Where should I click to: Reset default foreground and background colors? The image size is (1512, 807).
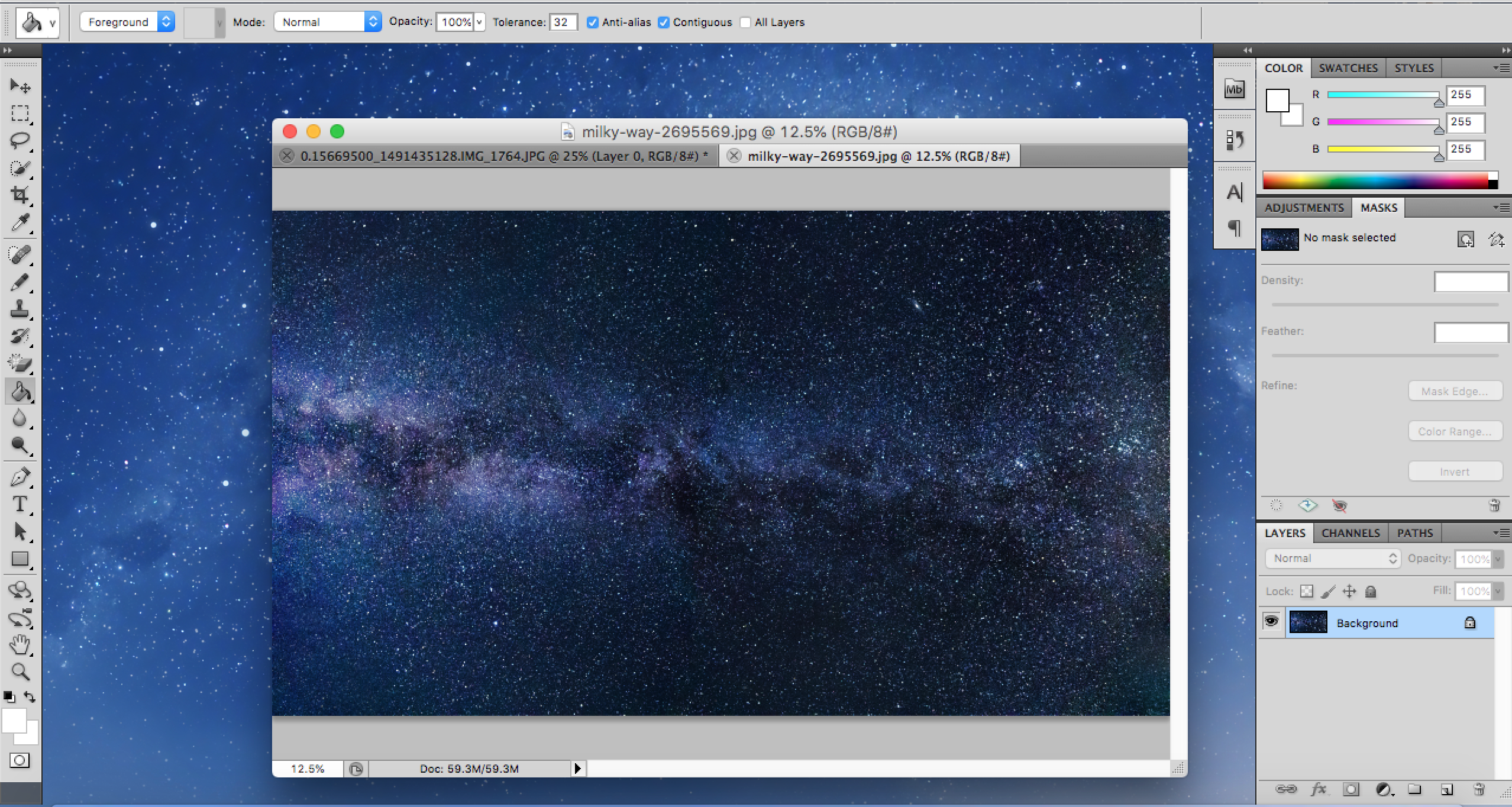[9, 697]
